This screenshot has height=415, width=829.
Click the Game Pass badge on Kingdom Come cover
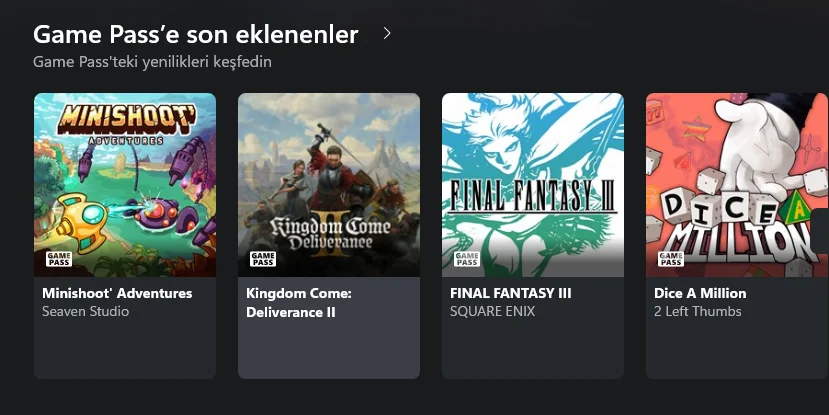pos(263,259)
